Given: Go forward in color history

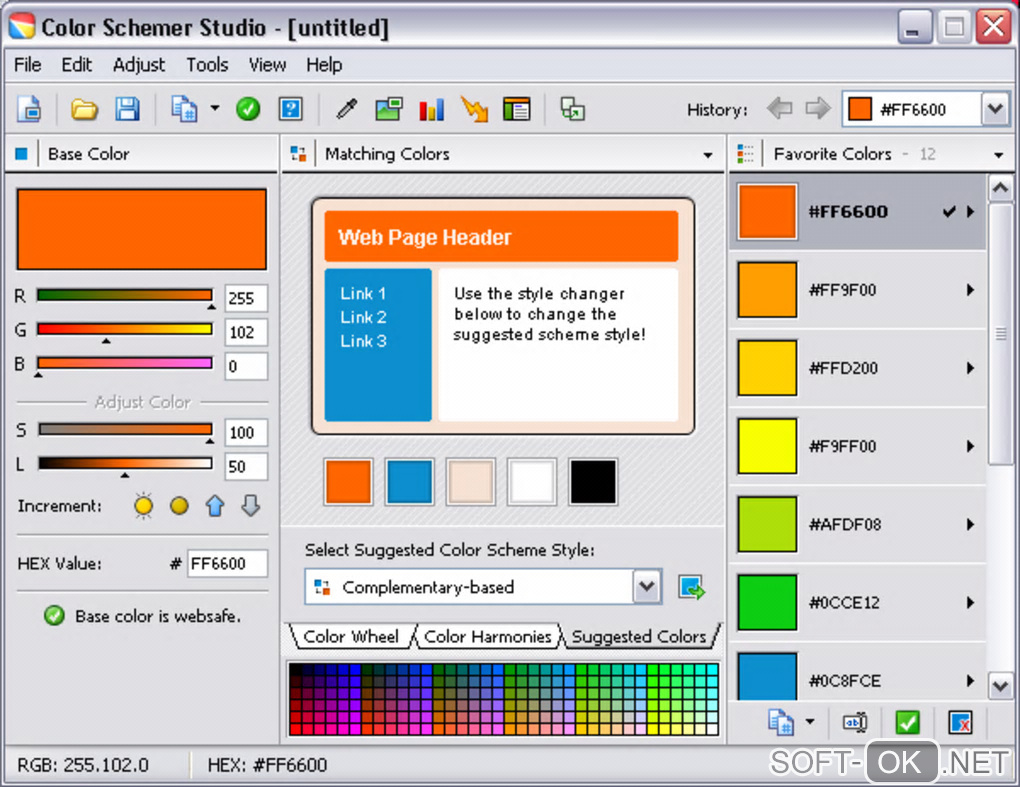Looking at the screenshot, I should pyautogui.click(x=818, y=108).
